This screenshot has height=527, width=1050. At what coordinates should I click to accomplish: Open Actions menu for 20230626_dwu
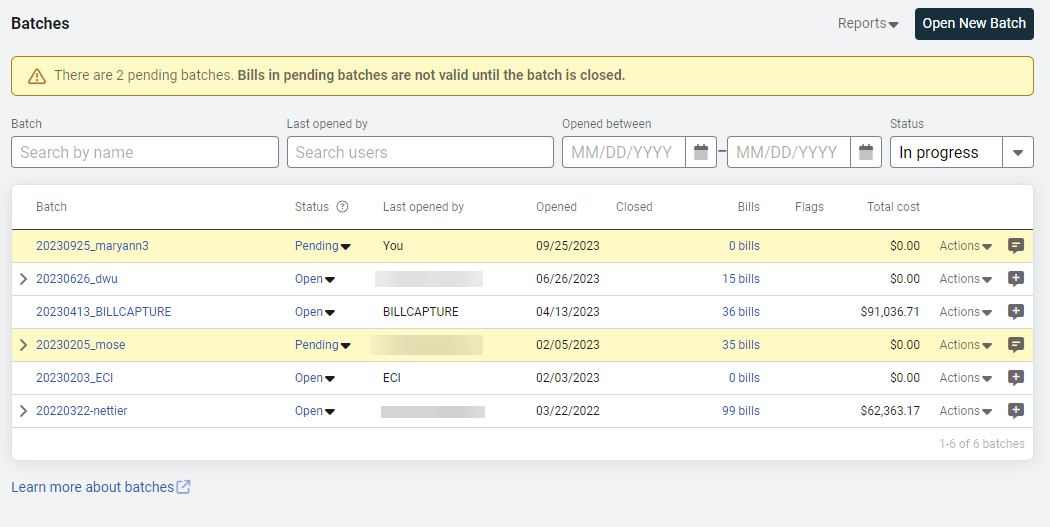966,279
